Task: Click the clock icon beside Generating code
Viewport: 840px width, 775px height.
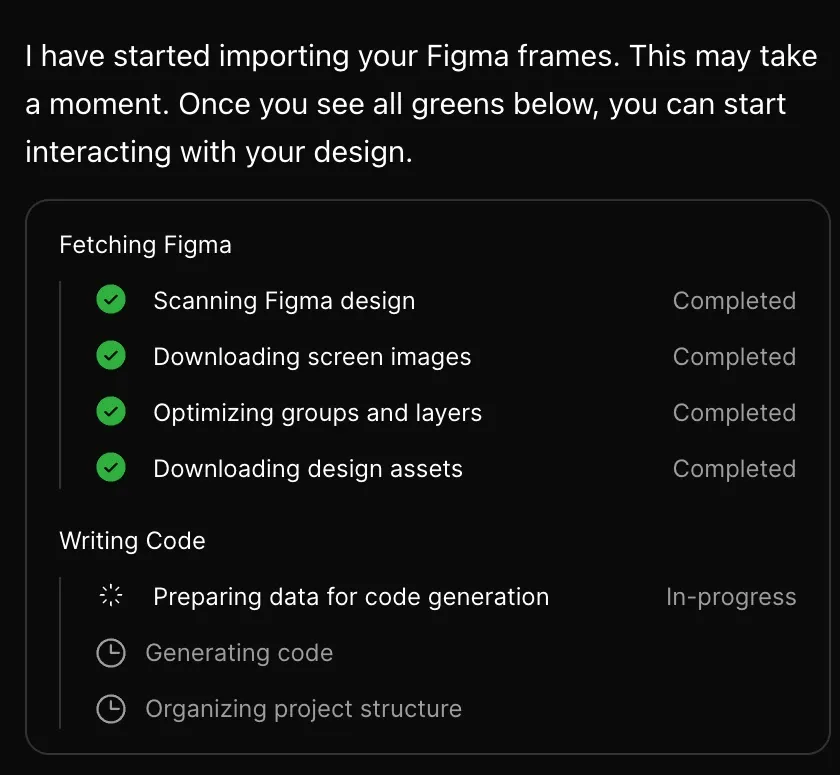Action: point(111,653)
